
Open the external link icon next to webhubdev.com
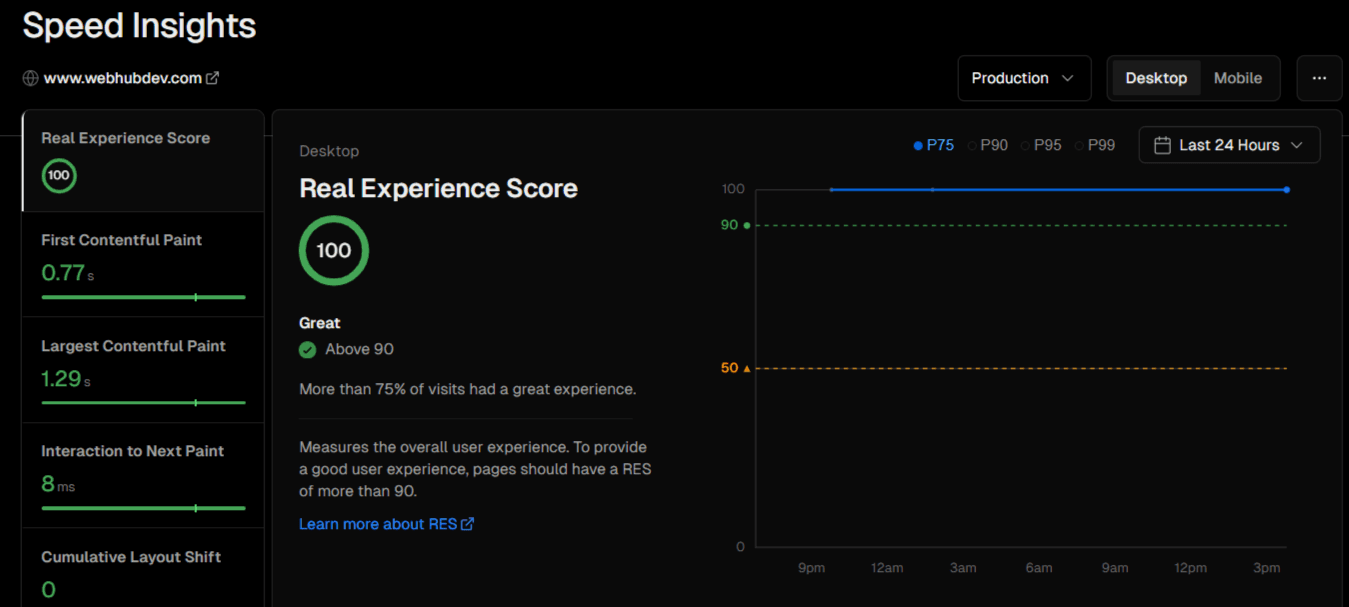point(212,78)
